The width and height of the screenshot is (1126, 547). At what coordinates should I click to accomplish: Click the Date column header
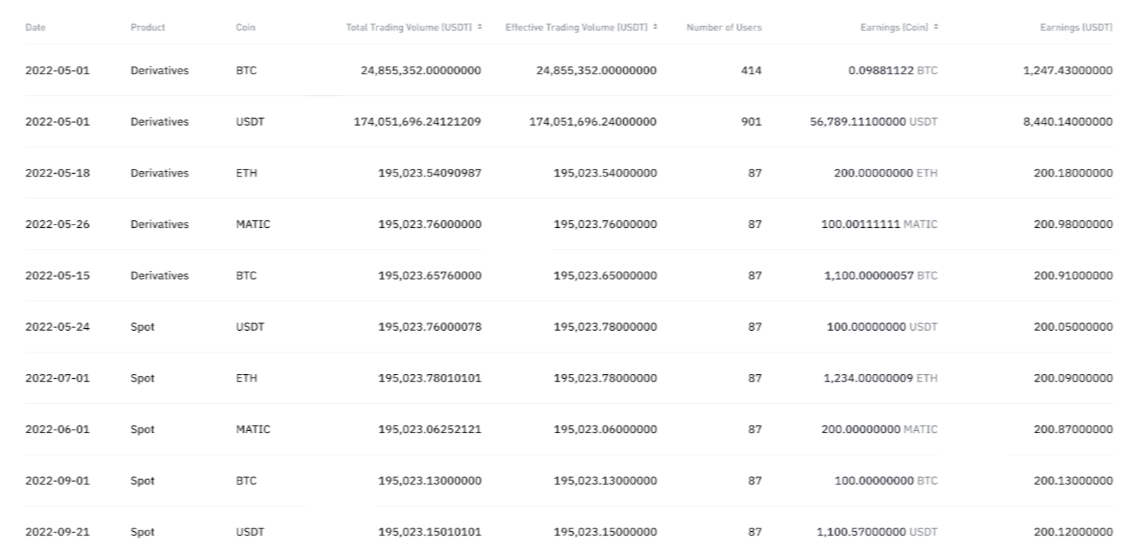click(x=35, y=27)
